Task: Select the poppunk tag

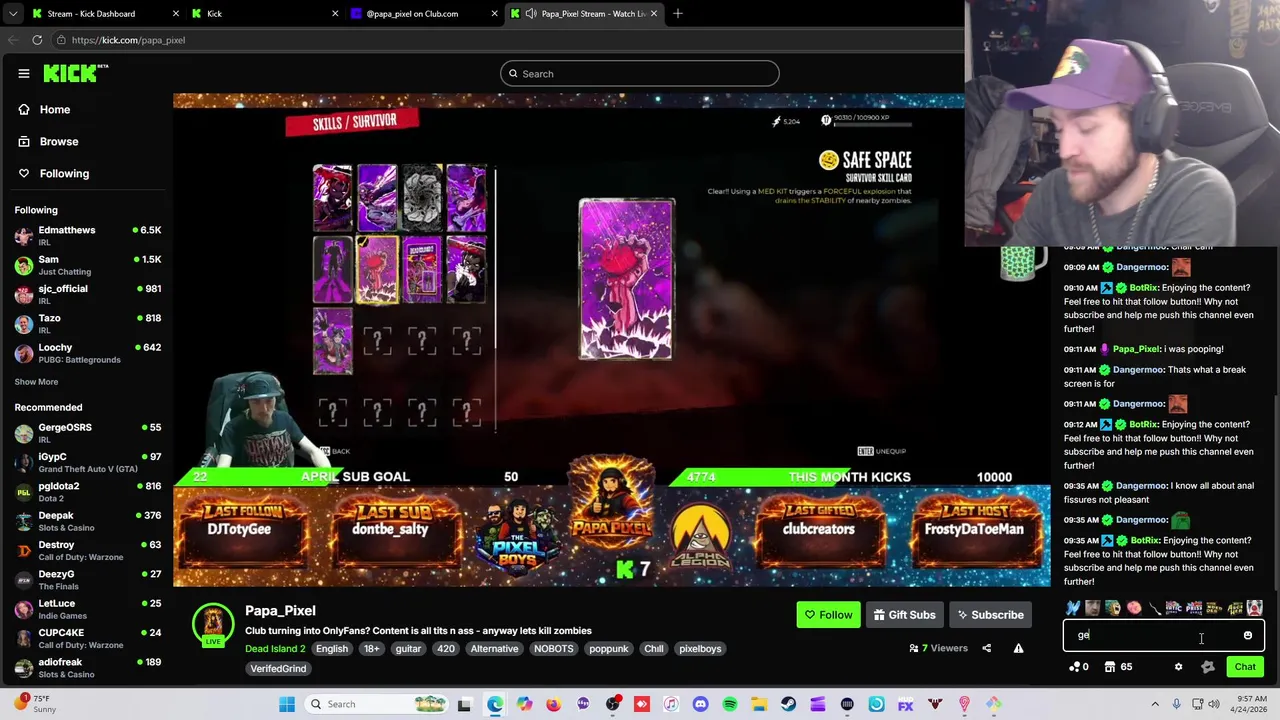Action: click(x=608, y=648)
